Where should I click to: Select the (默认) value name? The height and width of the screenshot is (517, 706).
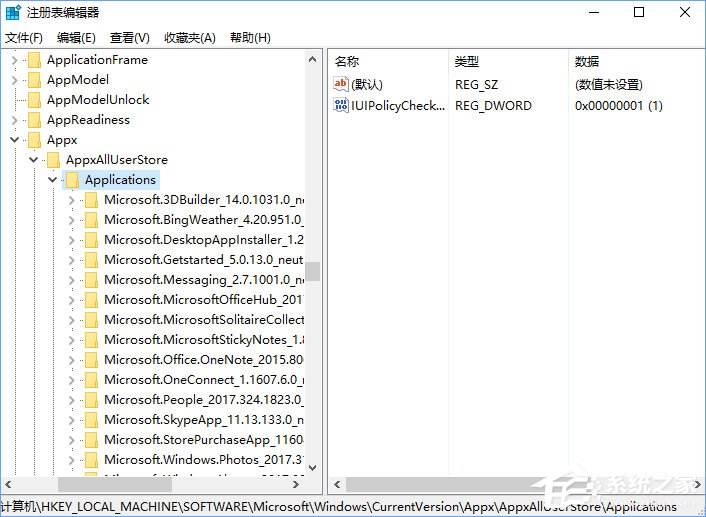pos(367,85)
